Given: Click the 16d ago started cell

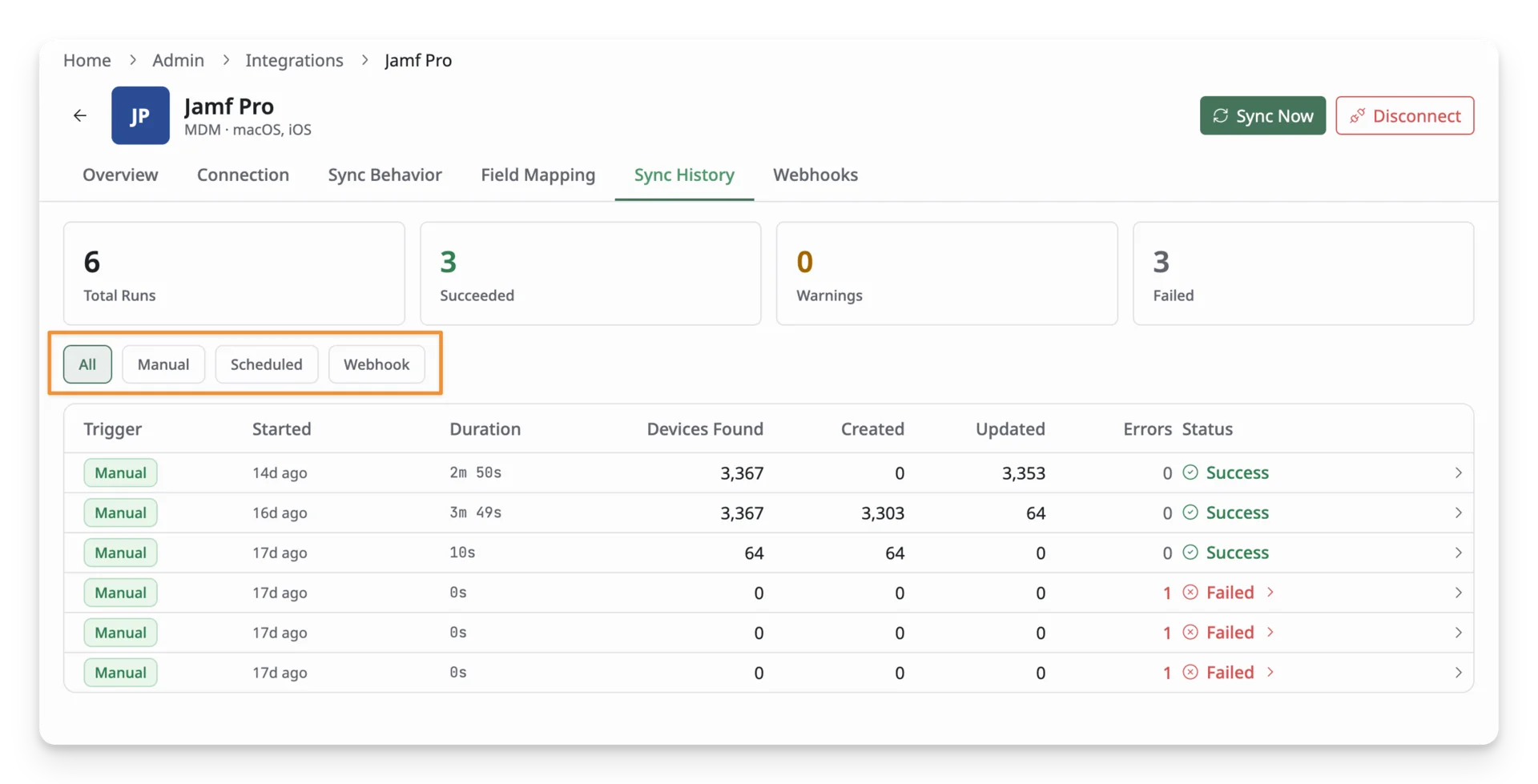Looking at the screenshot, I should click(280, 513).
